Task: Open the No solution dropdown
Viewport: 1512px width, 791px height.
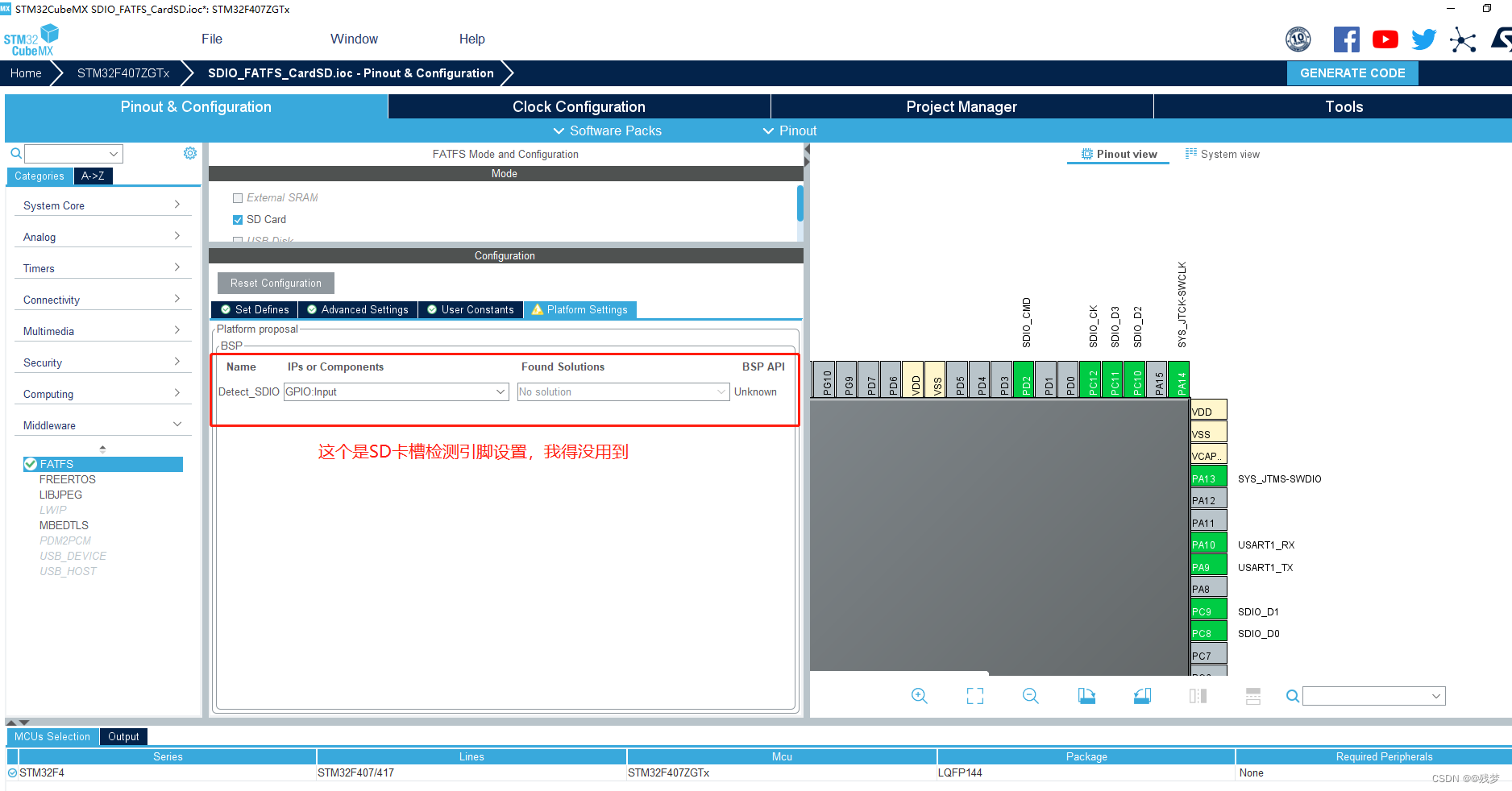Action: (x=623, y=392)
